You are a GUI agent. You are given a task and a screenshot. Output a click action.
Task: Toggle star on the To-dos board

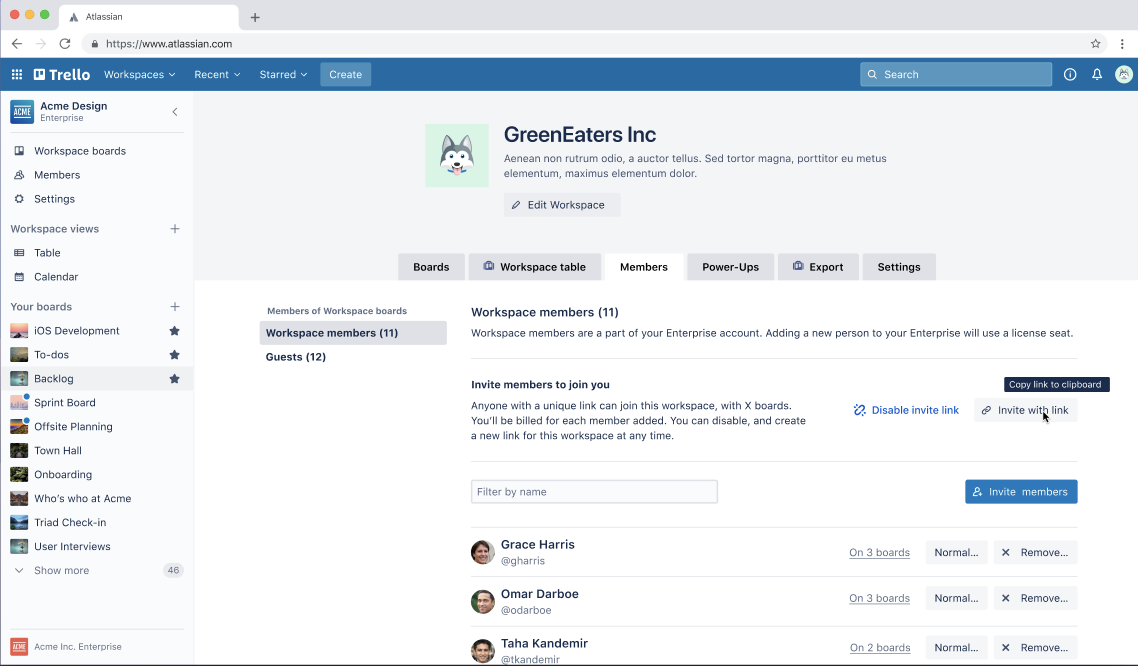(174, 355)
